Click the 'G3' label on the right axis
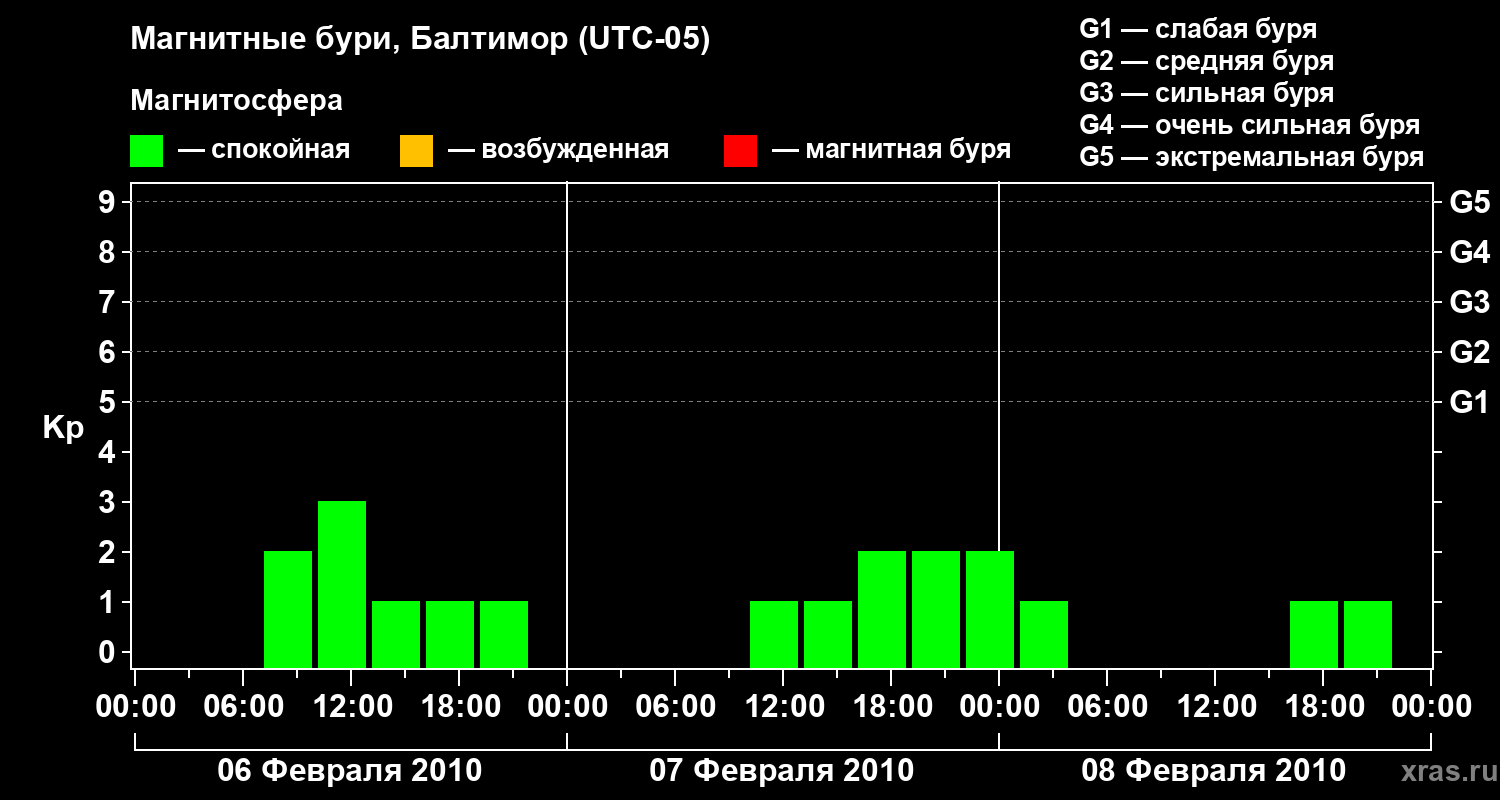This screenshot has width=1500, height=800. point(1470,302)
